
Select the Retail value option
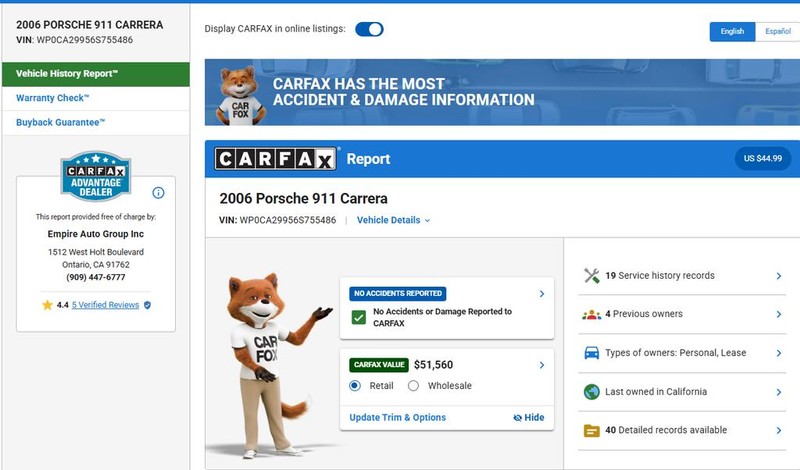pos(355,386)
